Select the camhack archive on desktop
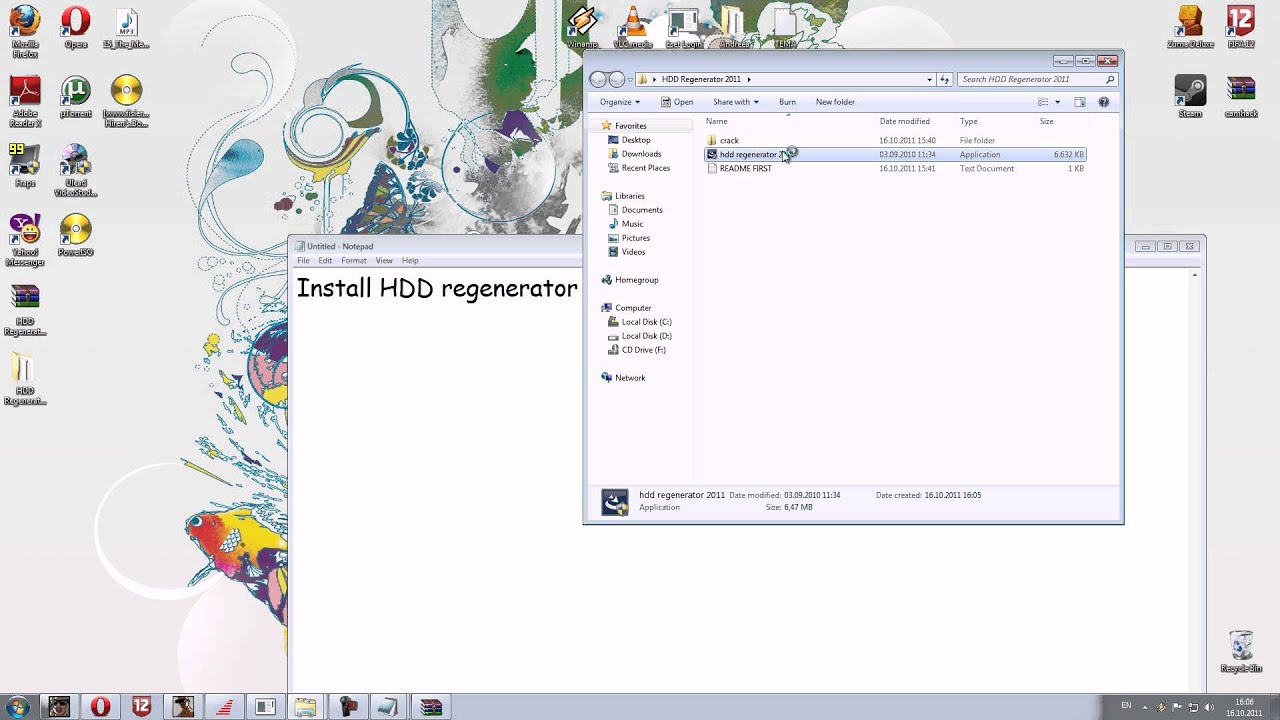This screenshot has height=720, width=1280. (1241, 97)
